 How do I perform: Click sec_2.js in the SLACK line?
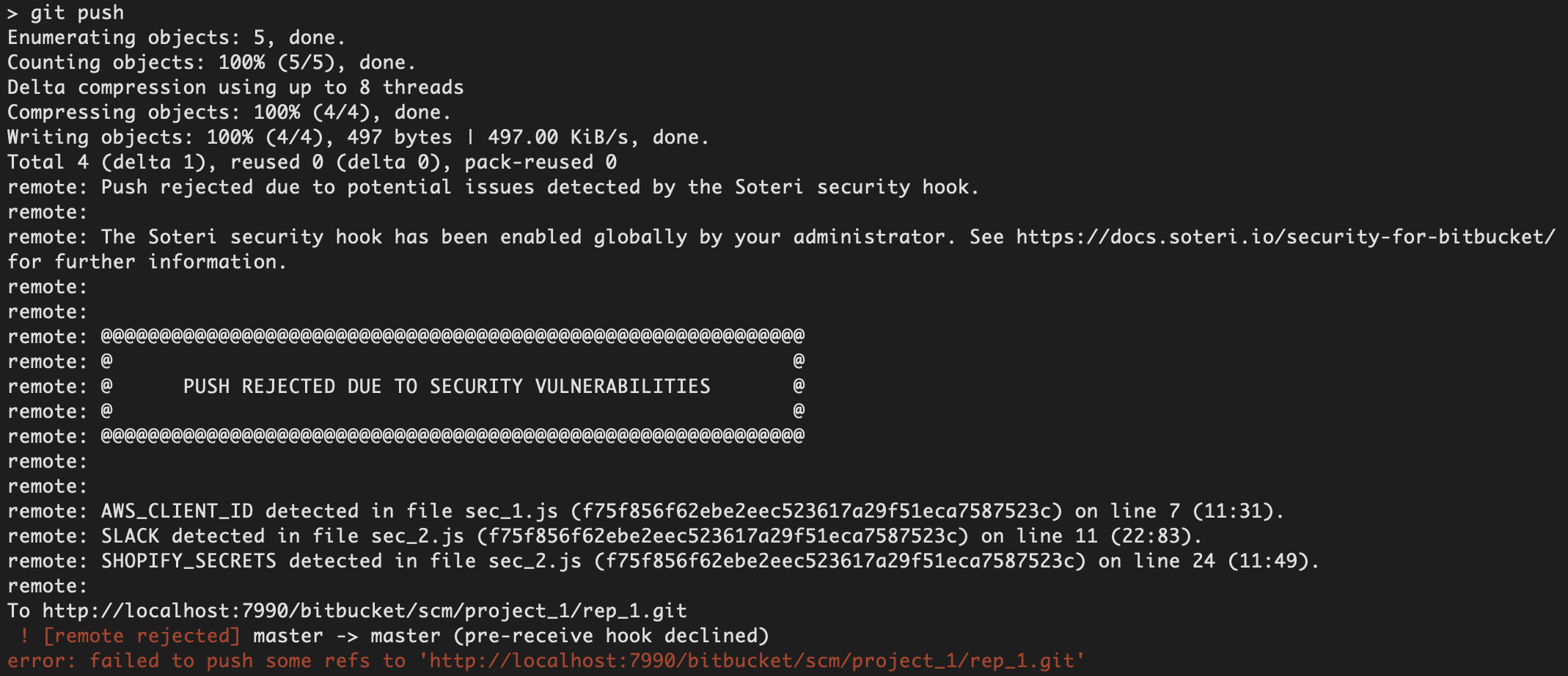click(417, 536)
